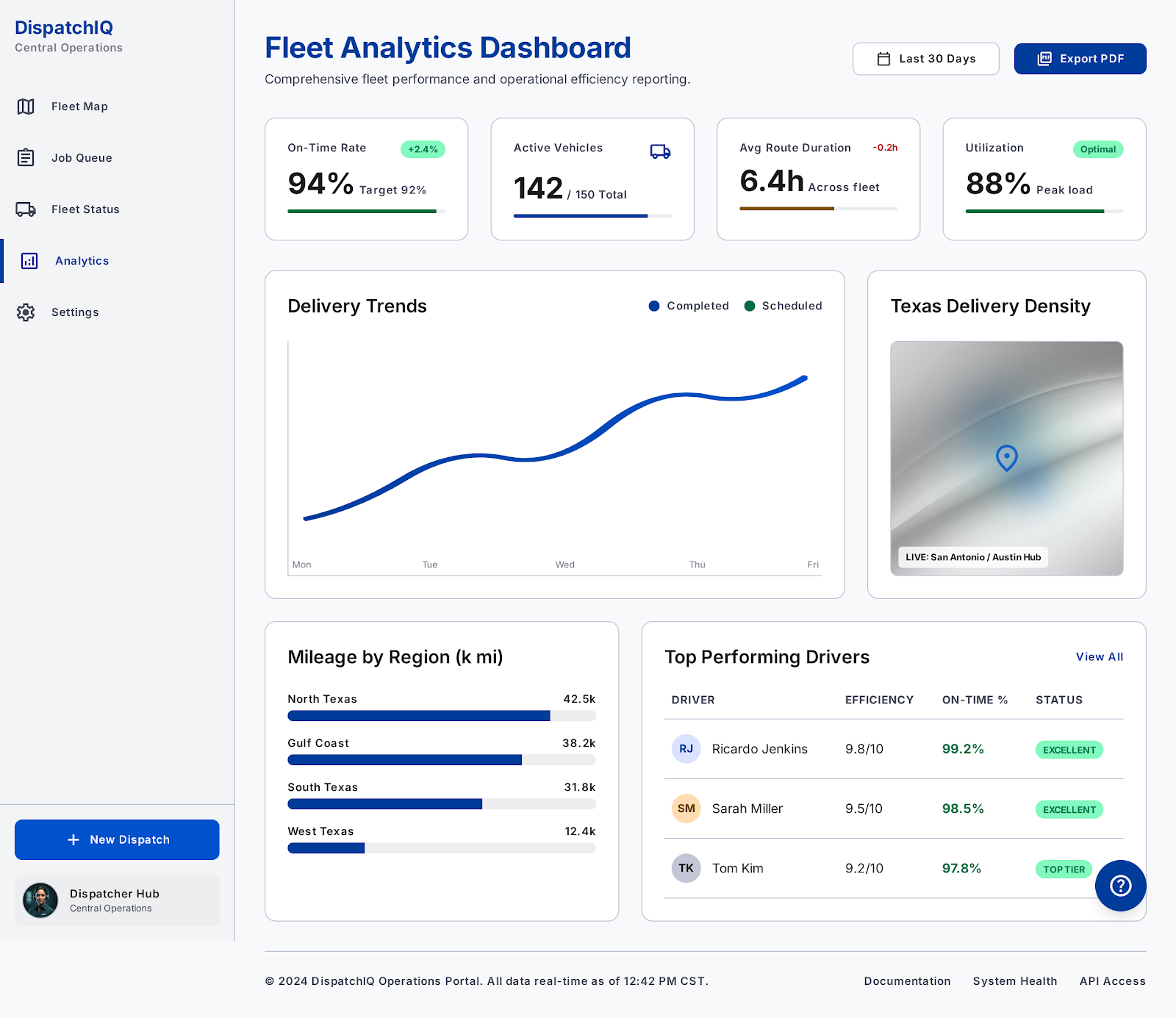The width and height of the screenshot is (1176, 1018).
Task: Click the Active Vehicles progress bar
Action: click(x=592, y=216)
